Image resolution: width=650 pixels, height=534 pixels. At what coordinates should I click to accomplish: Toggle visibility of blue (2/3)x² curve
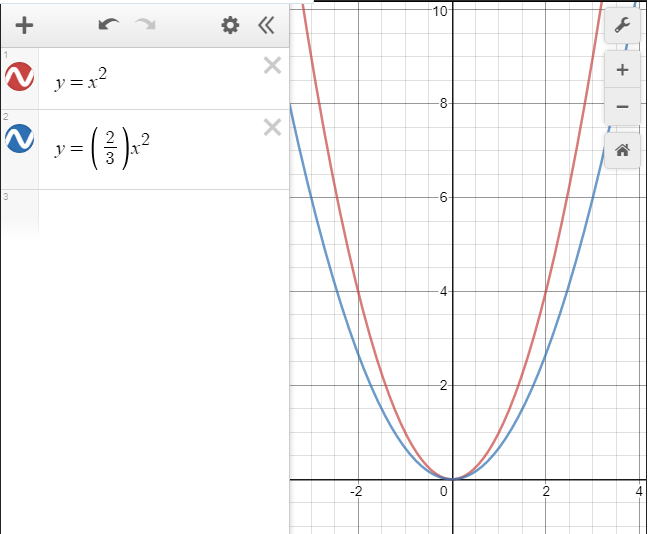(19, 138)
